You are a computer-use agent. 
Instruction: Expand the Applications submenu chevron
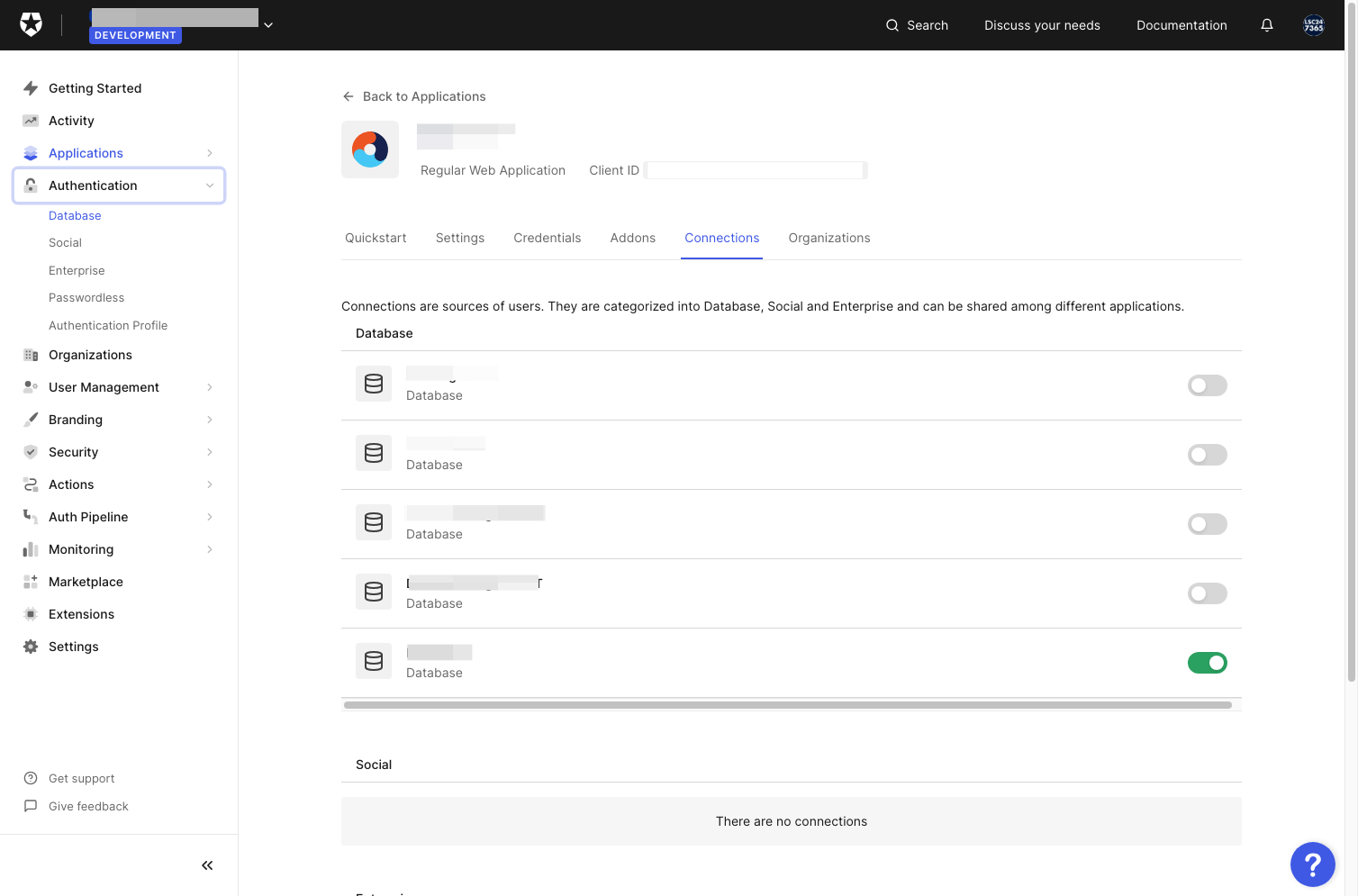coord(210,153)
